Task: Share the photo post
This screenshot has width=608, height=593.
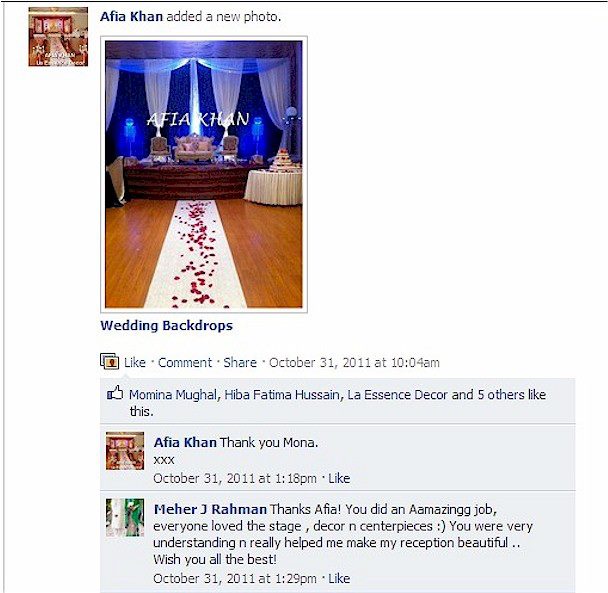Action: (x=240, y=363)
